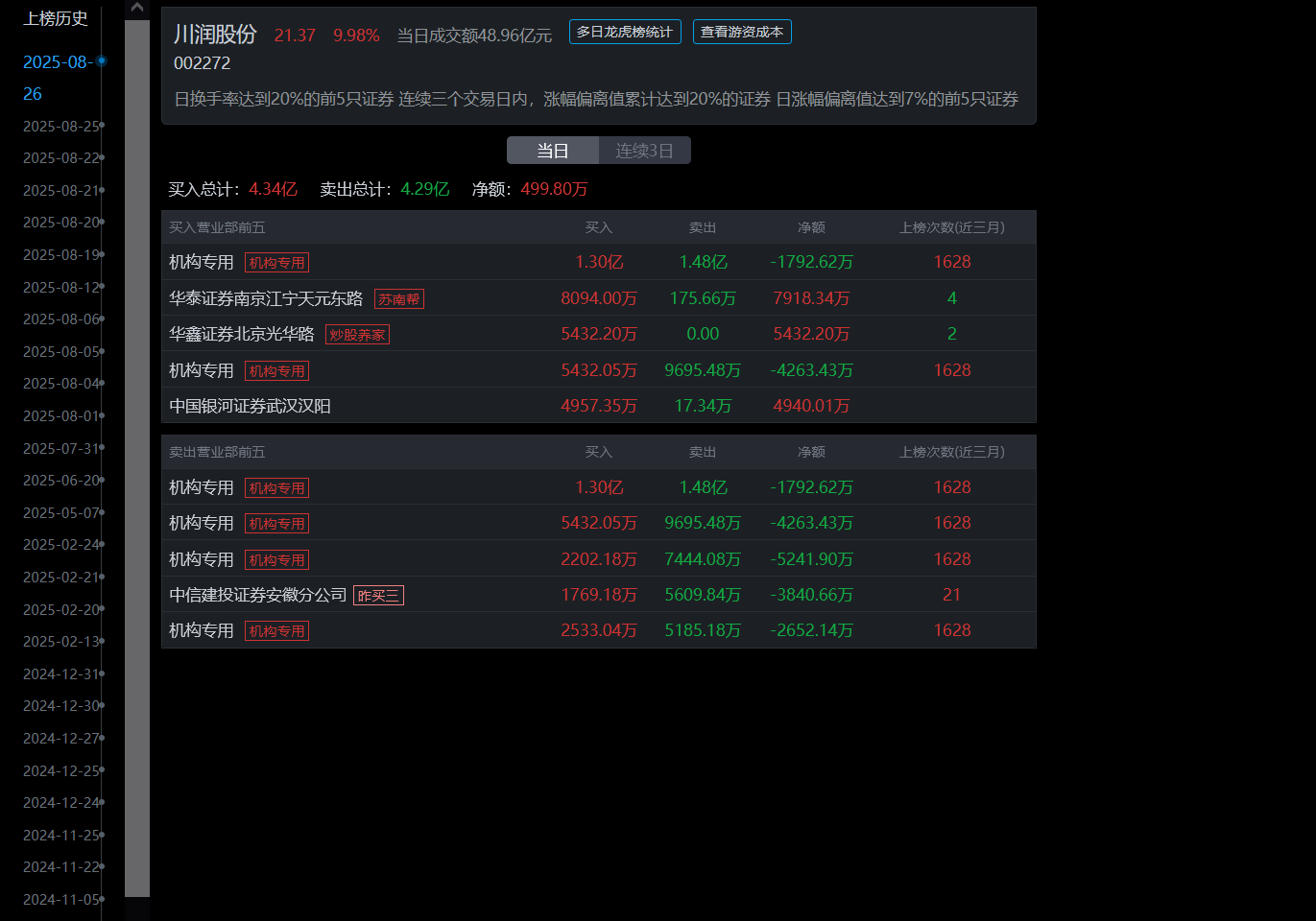Image resolution: width=1316 pixels, height=921 pixels.
Task: Click net amount 4940.01万
Action: (811, 406)
